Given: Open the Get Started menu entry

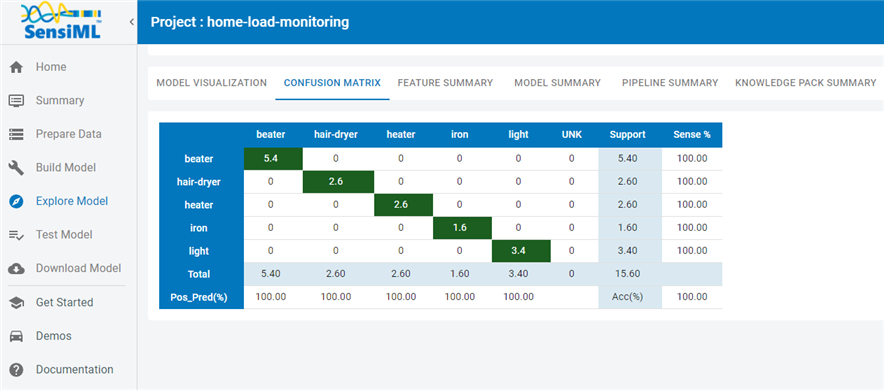Looking at the screenshot, I should point(65,302).
